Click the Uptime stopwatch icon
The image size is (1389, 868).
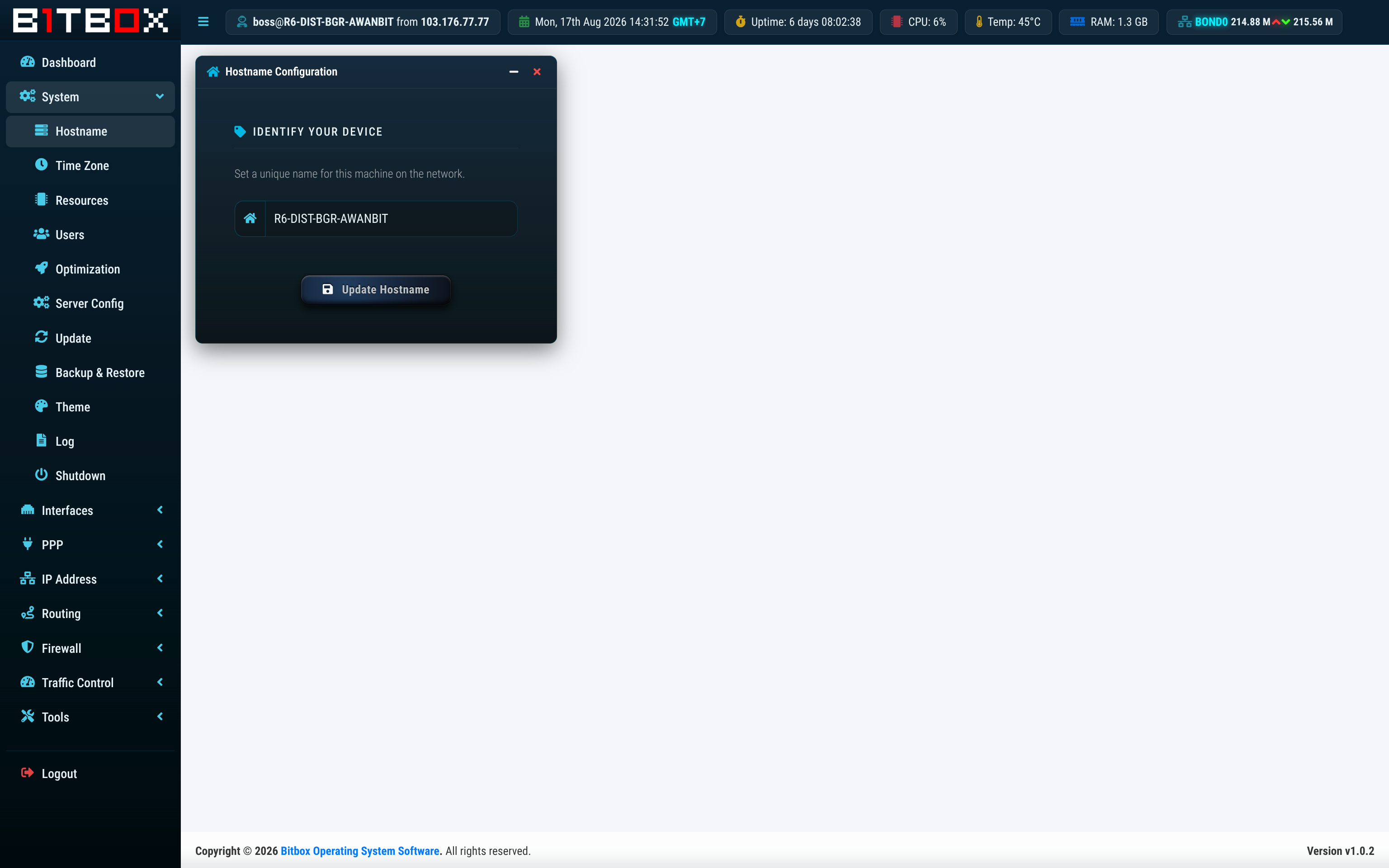tap(741, 22)
